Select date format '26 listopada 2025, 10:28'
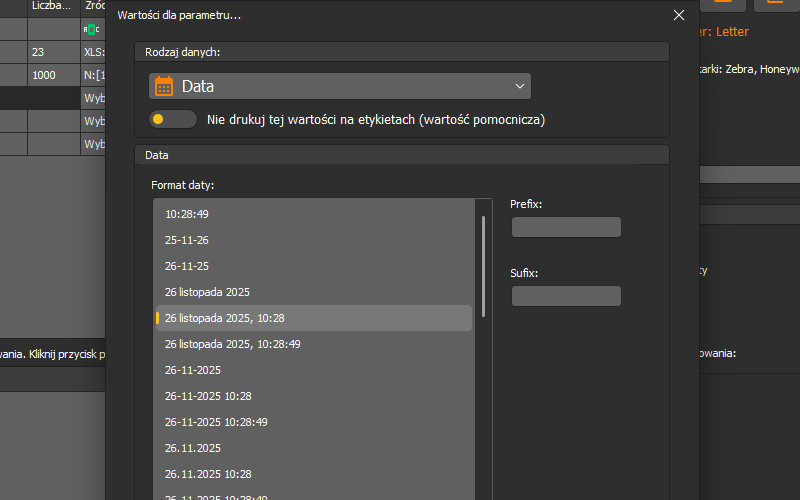 pos(314,318)
